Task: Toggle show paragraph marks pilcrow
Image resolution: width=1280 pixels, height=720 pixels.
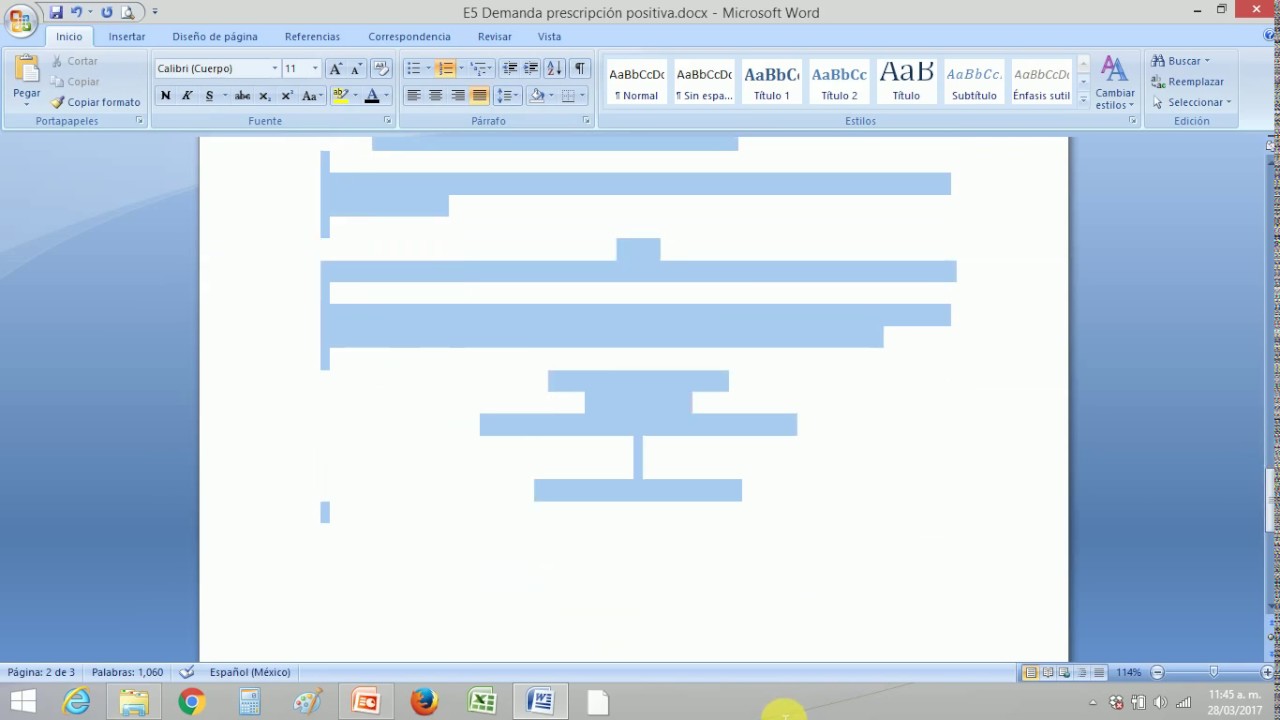Action: coord(579,68)
